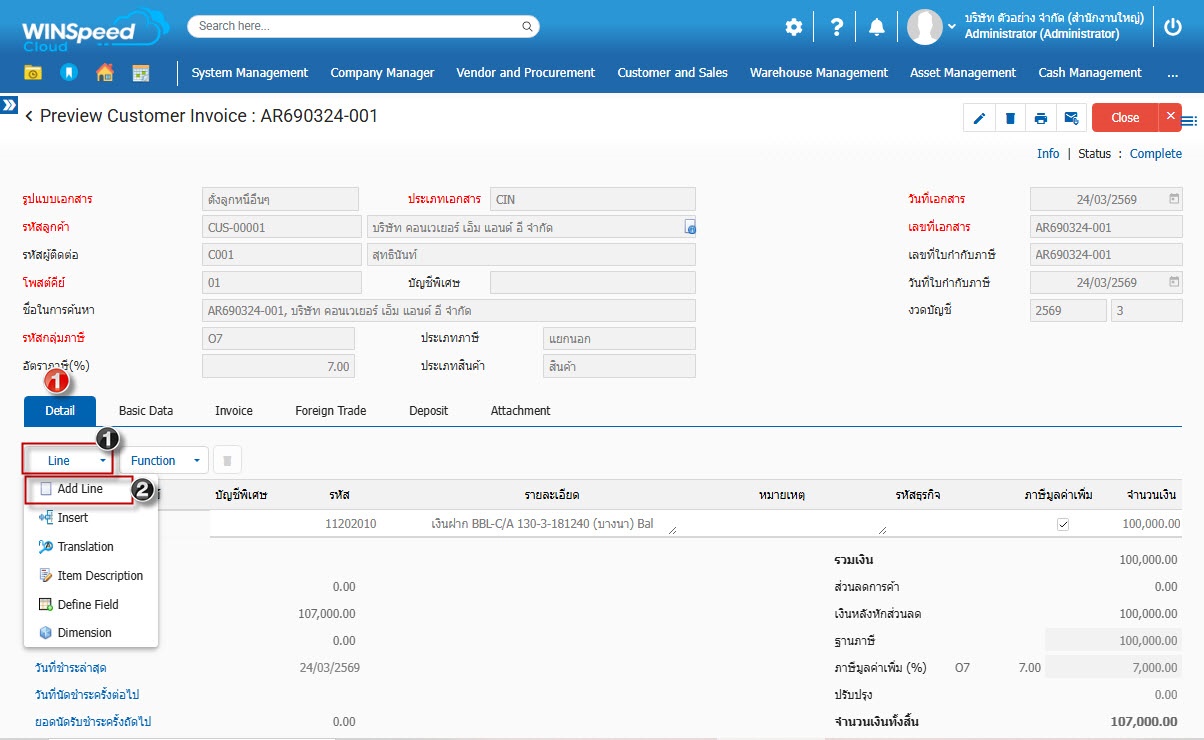Viewport: 1204px width, 740px height.
Task: Switch to the Basic Data tab
Action: pyautogui.click(x=146, y=411)
